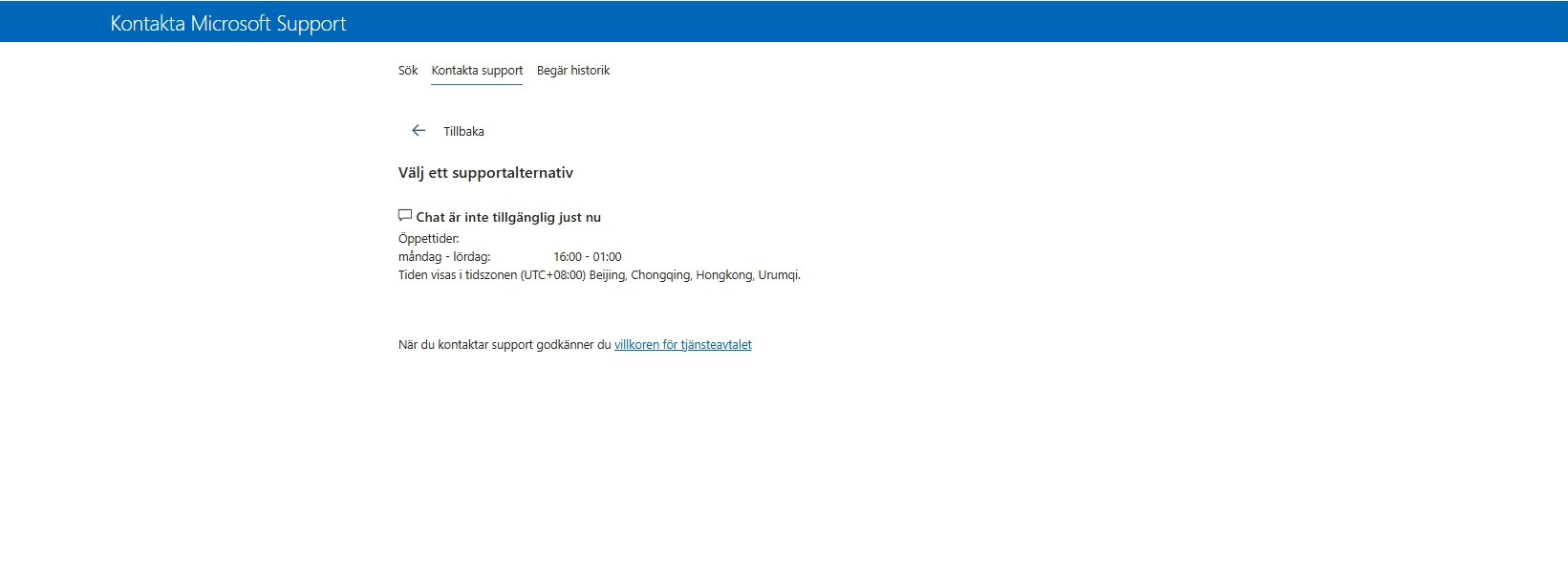
Task: Click the back arrow icon beside Tillbaka
Action: (419, 131)
